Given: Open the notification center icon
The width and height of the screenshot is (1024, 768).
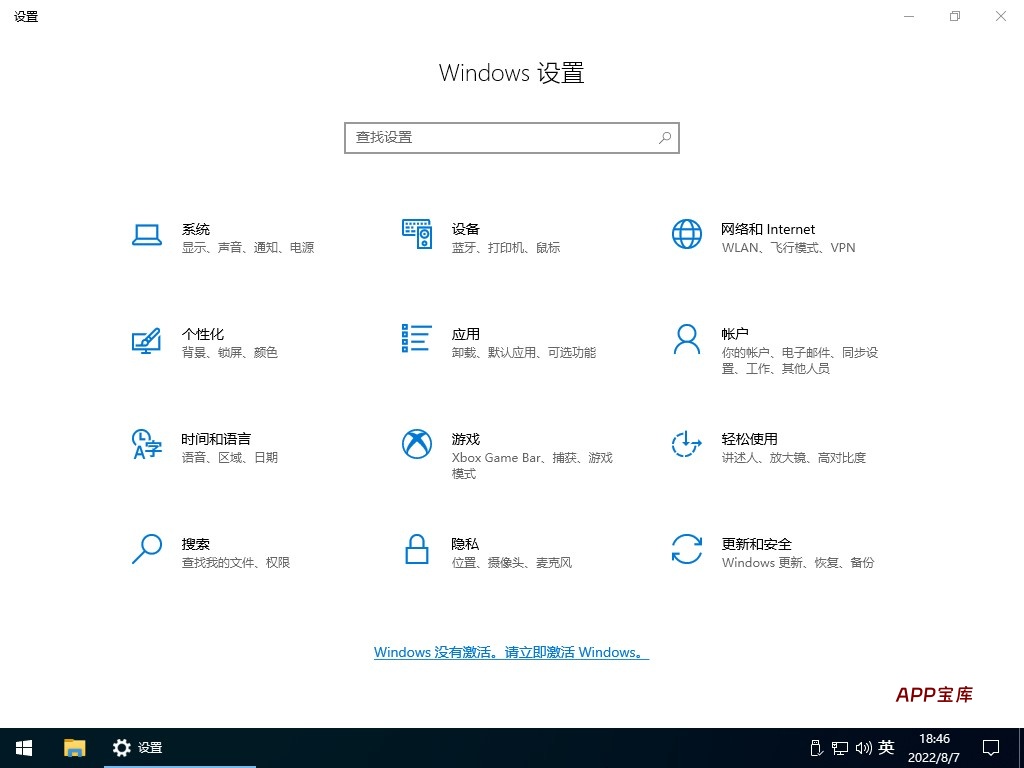Looking at the screenshot, I should click(x=991, y=748).
